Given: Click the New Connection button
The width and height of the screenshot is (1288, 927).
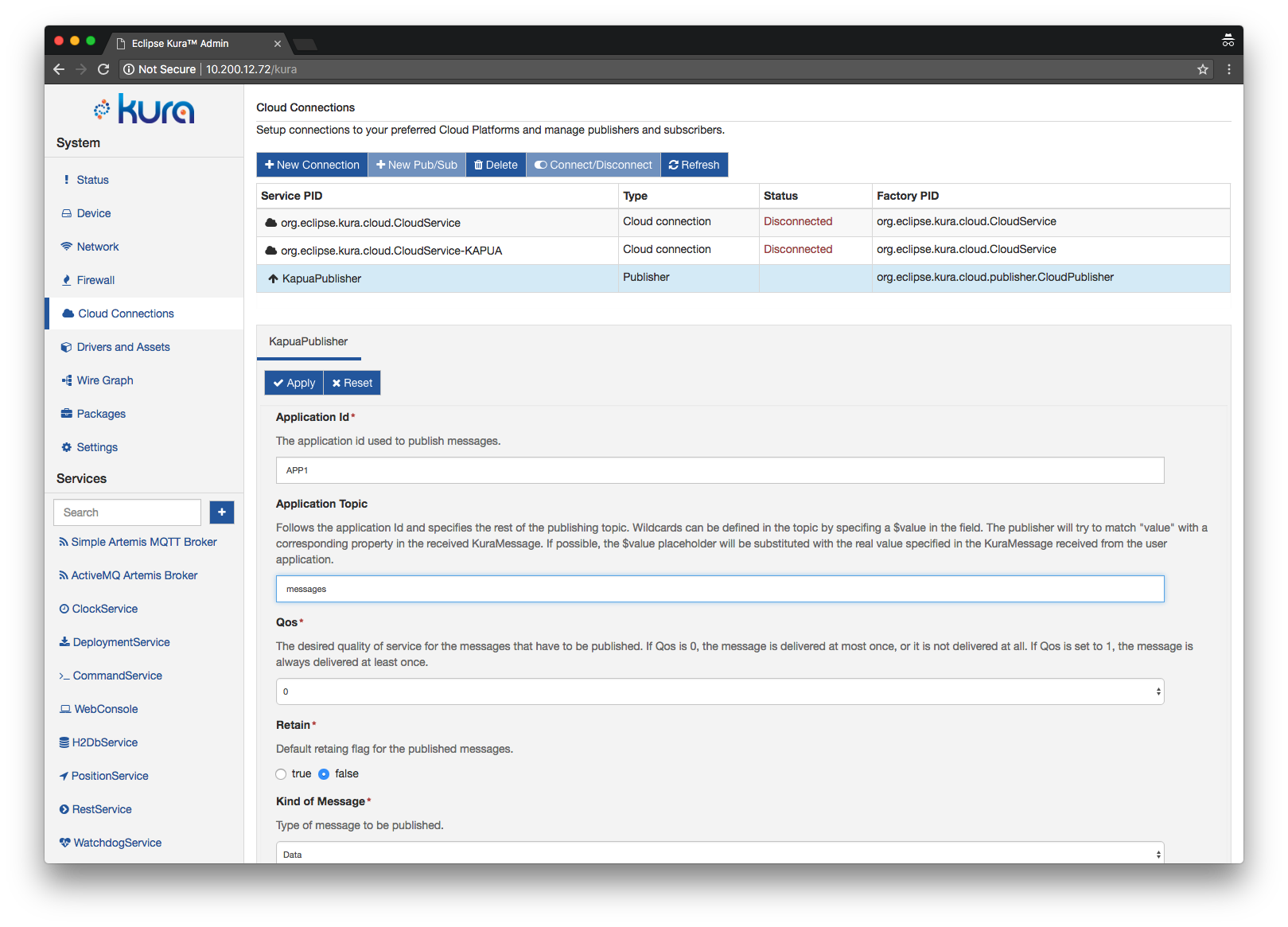Looking at the screenshot, I should coord(312,165).
